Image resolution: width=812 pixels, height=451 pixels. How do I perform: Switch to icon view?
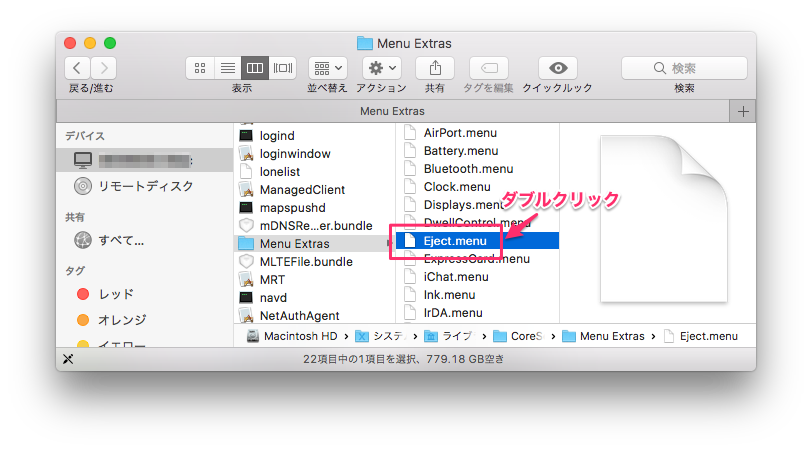200,68
